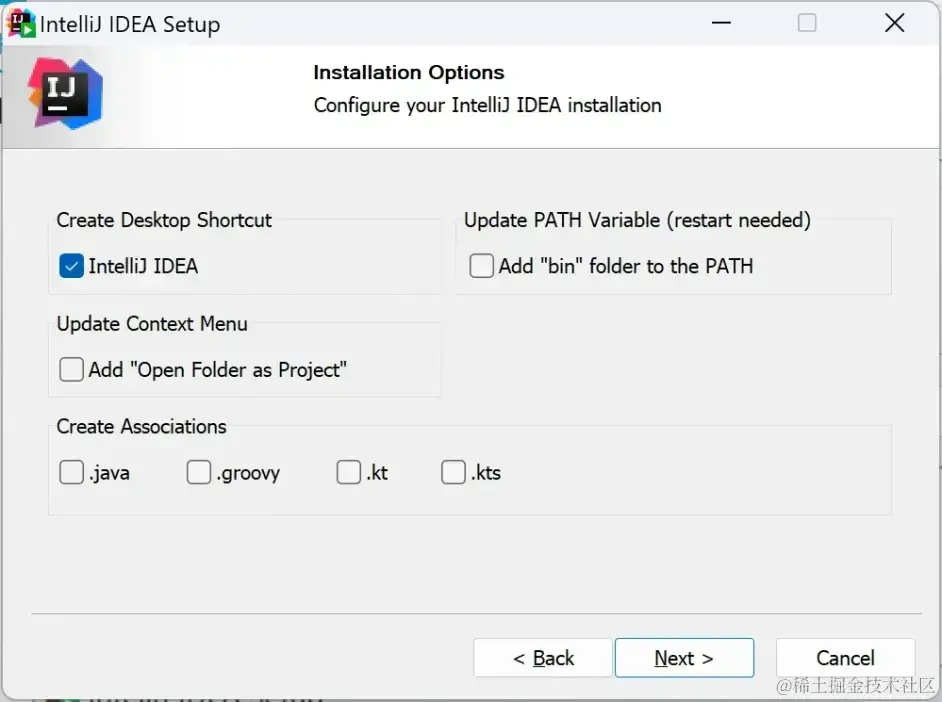Click the "Configure your IntelliJ IDEA installation" subtitle

click(x=487, y=105)
